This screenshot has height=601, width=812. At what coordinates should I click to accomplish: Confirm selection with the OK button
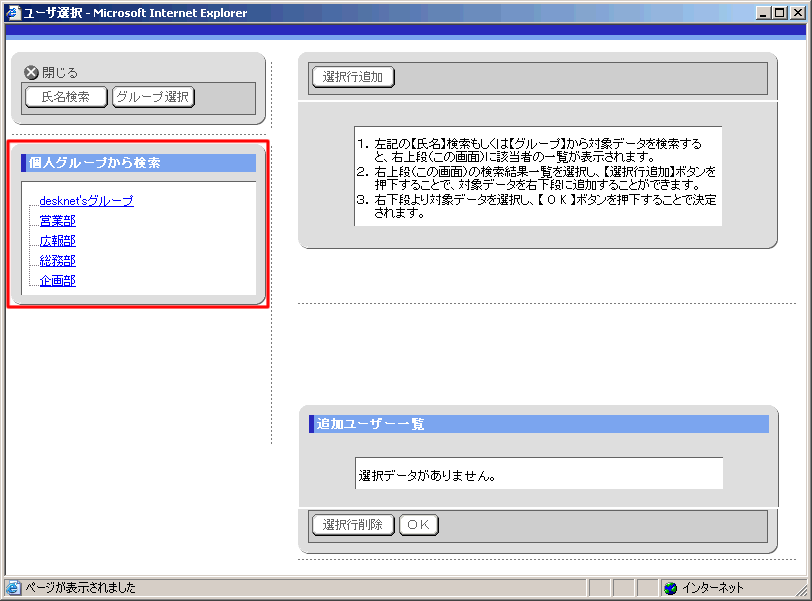tap(418, 525)
